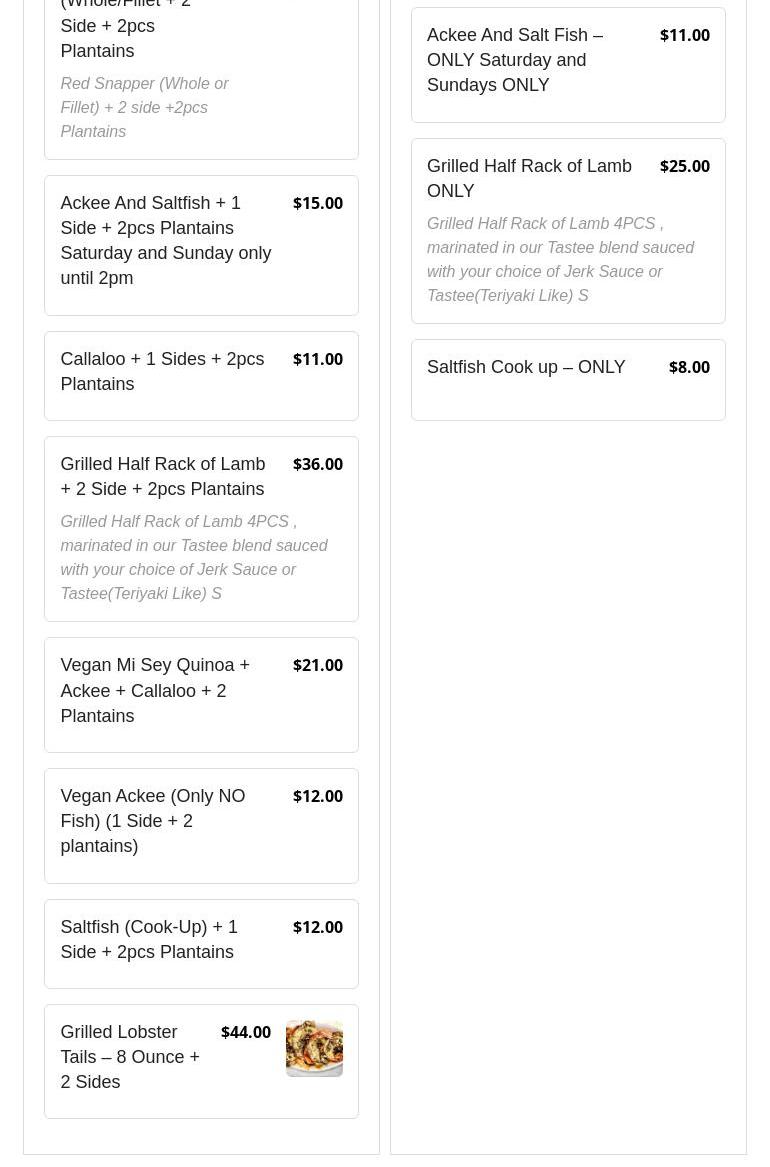Click the $11.00 Callaloo price
The width and height of the screenshot is (770, 1167).
(318, 359)
